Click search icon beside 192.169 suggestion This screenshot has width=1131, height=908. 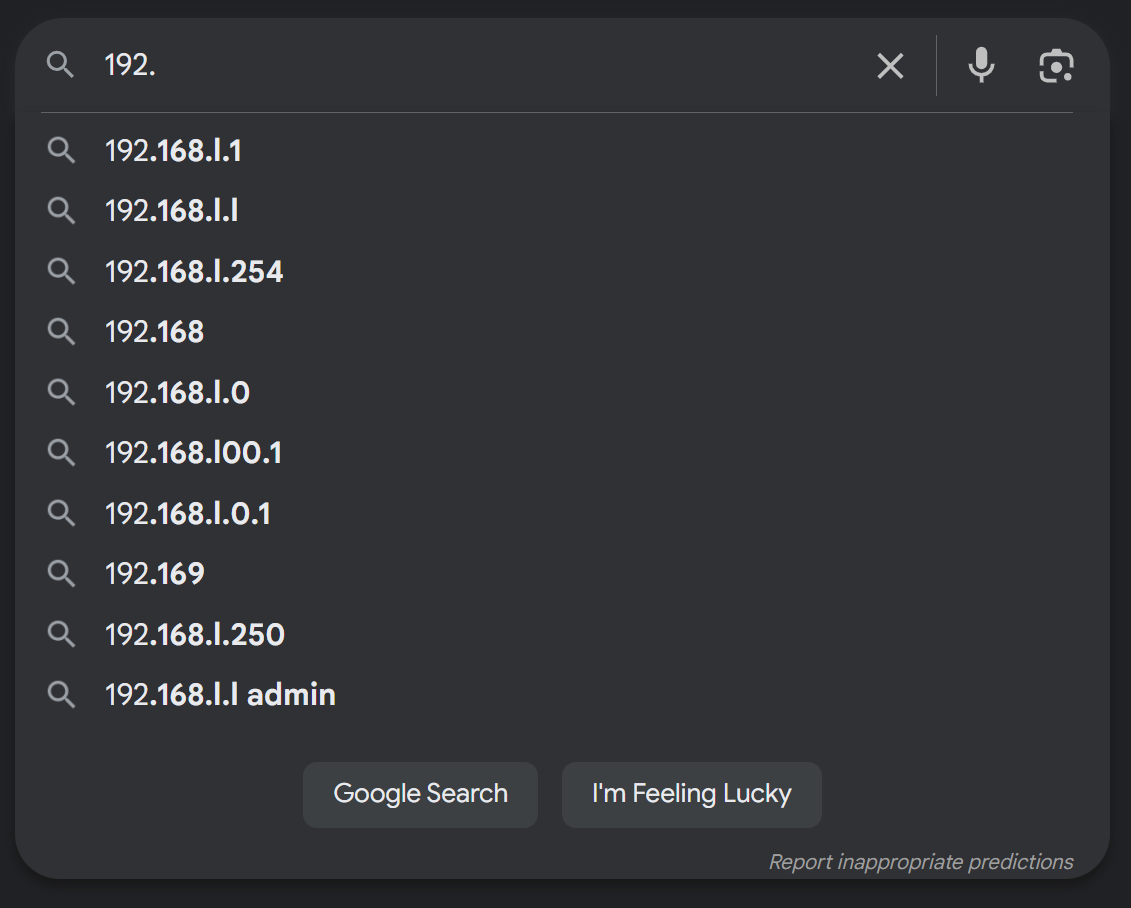coord(61,573)
